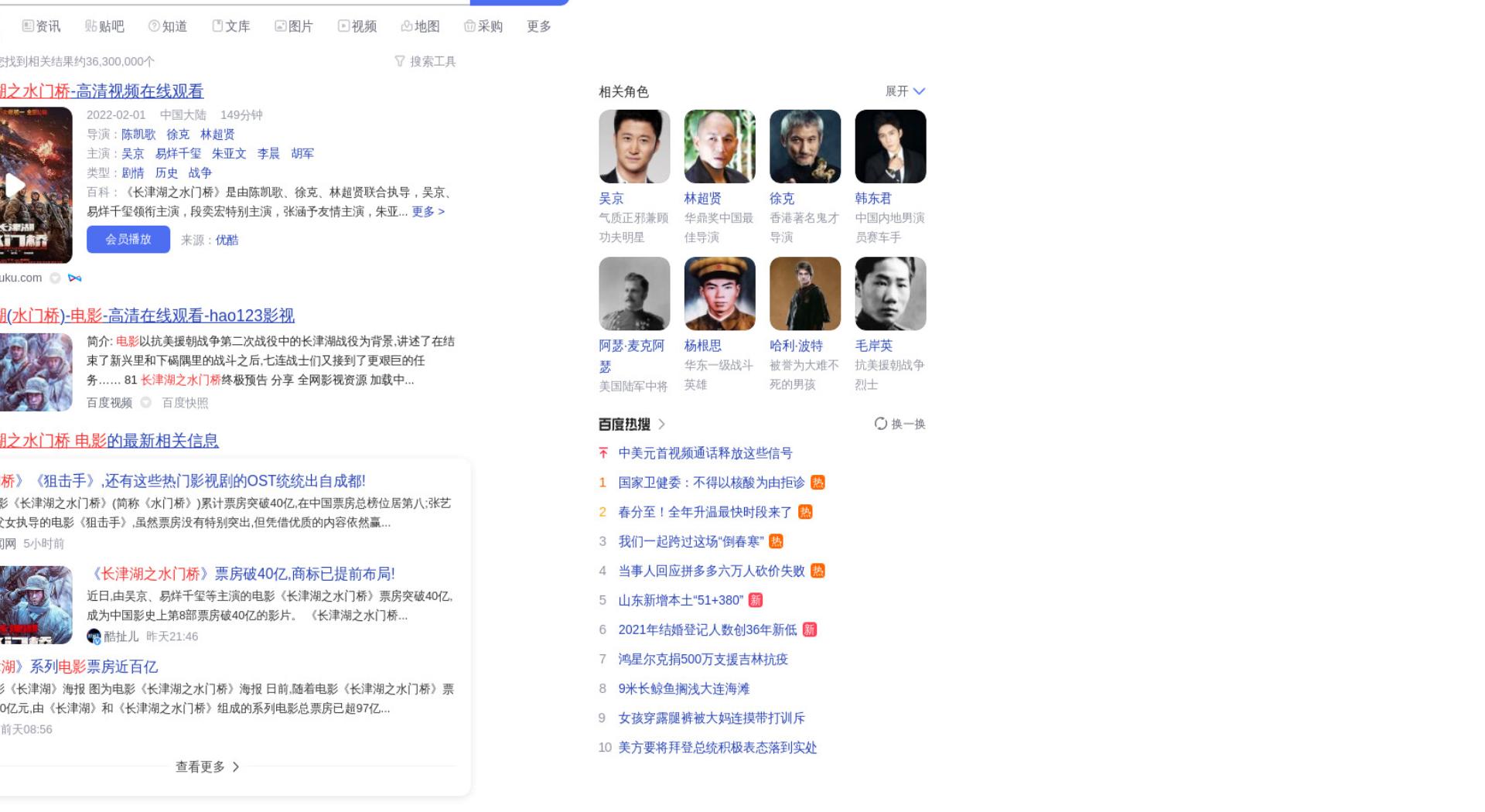Open the 更多 tab menu
This screenshot has height=812, width=1485.
[x=539, y=26]
